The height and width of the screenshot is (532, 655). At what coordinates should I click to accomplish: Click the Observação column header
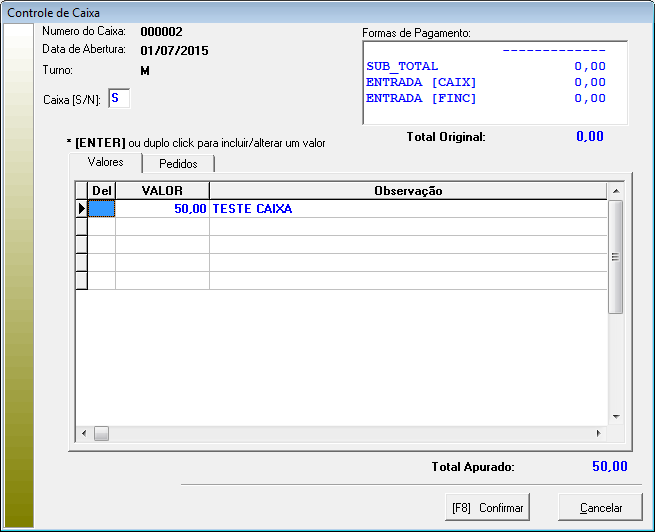click(x=407, y=190)
